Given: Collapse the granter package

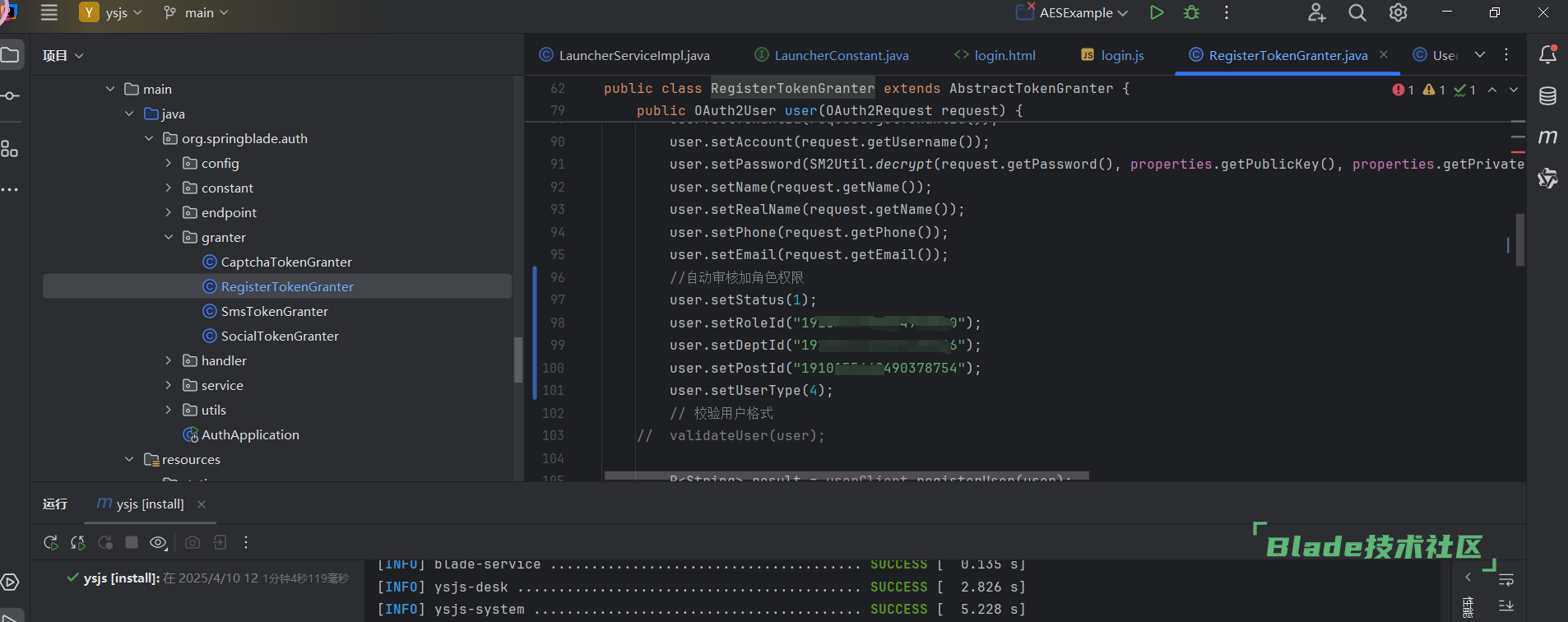Looking at the screenshot, I should (x=169, y=237).
